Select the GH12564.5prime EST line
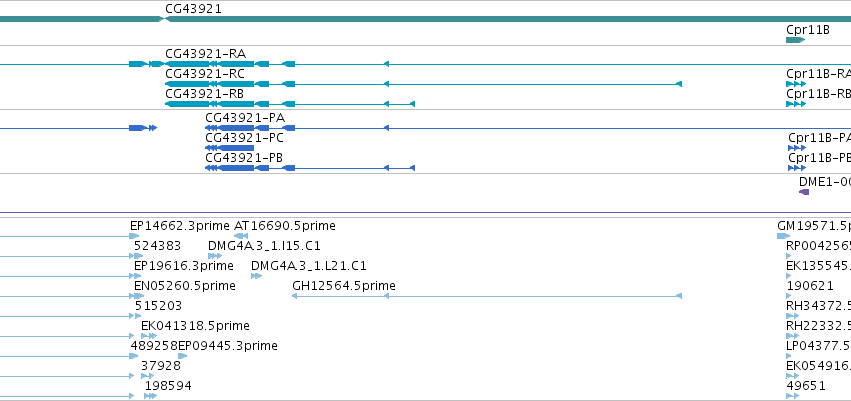The image size is (851, 401). (x=487, y=296)
